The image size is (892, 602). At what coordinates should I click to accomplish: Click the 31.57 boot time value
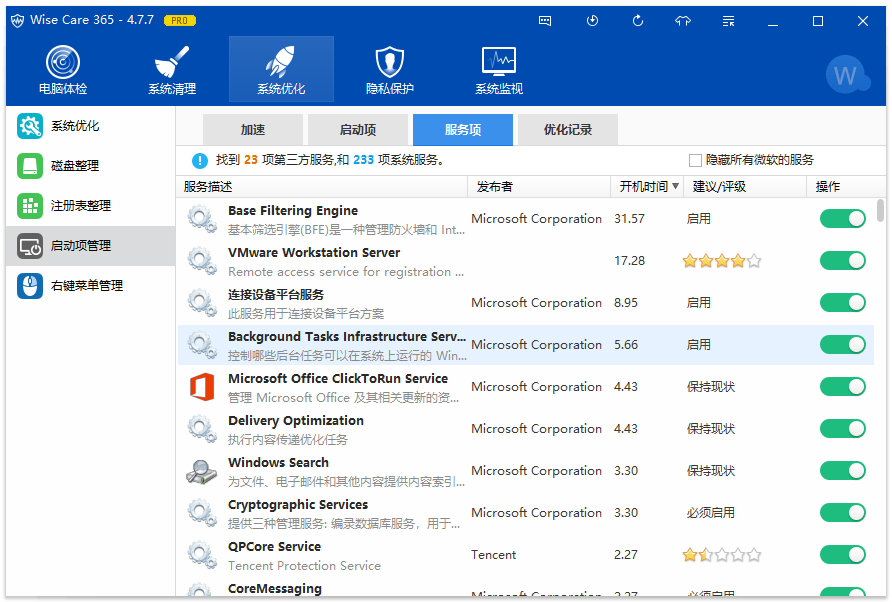point(629,218)
